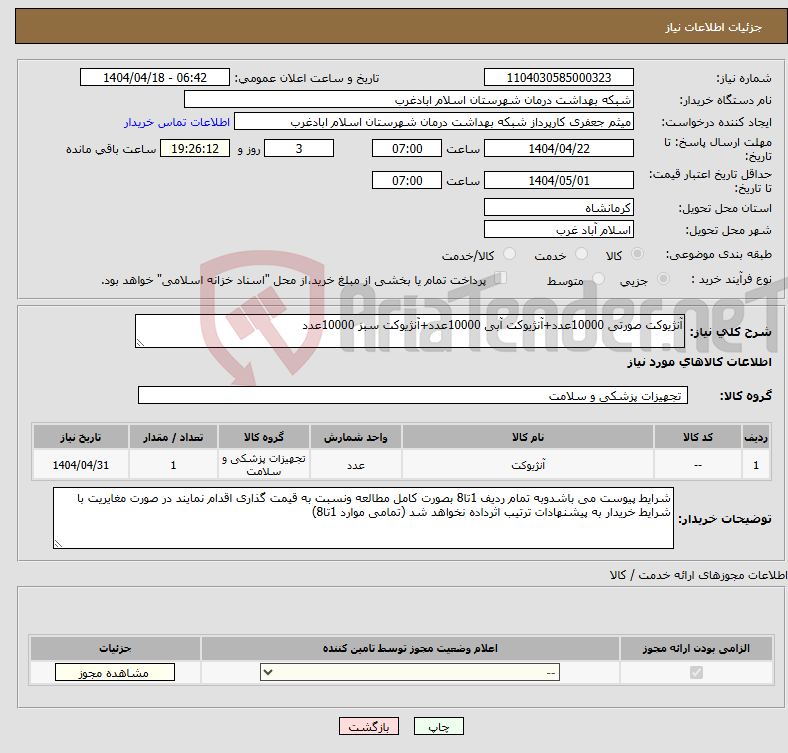
Task: Click the نام کالا column header
Action: pos(528,437)
